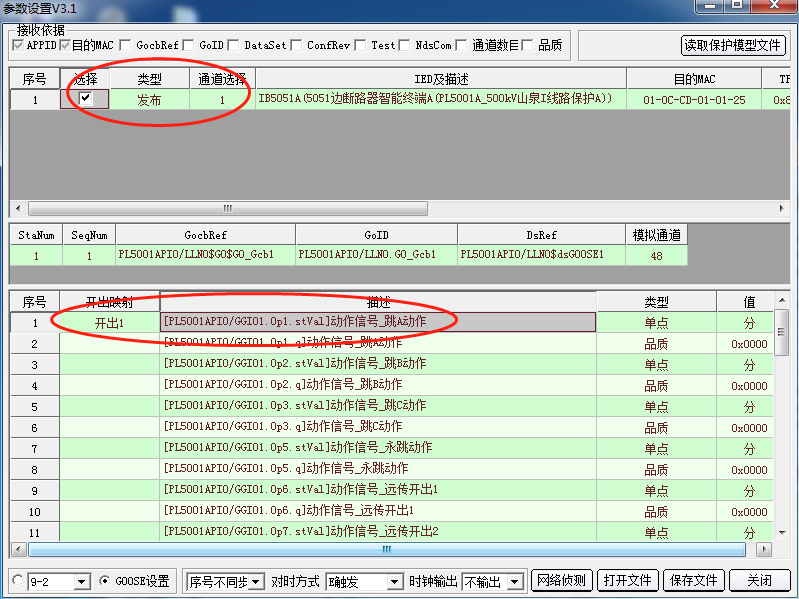Click the 网络侦测 button
The width and height of the screenshot is (799, 599).
pyautogui.click(x=561, y=580)
